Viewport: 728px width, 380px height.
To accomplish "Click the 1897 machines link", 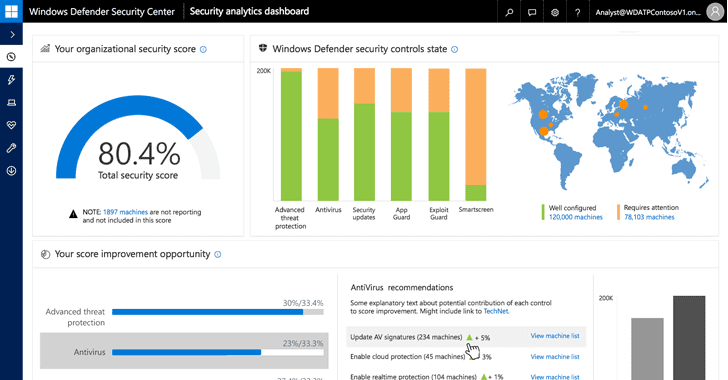I will (125, 212).
